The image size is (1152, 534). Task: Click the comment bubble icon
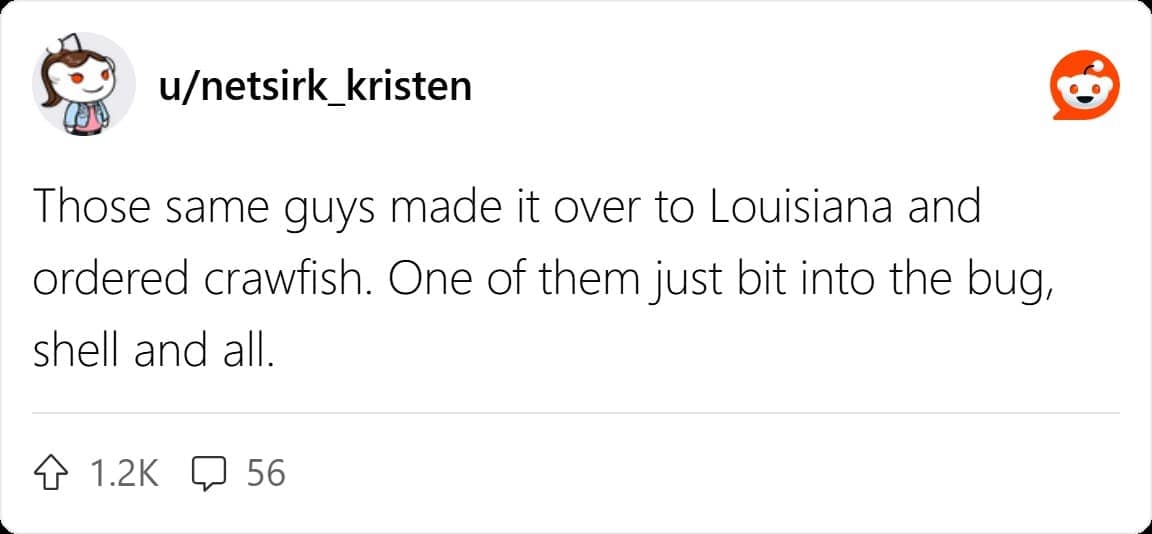click(209, 472)
